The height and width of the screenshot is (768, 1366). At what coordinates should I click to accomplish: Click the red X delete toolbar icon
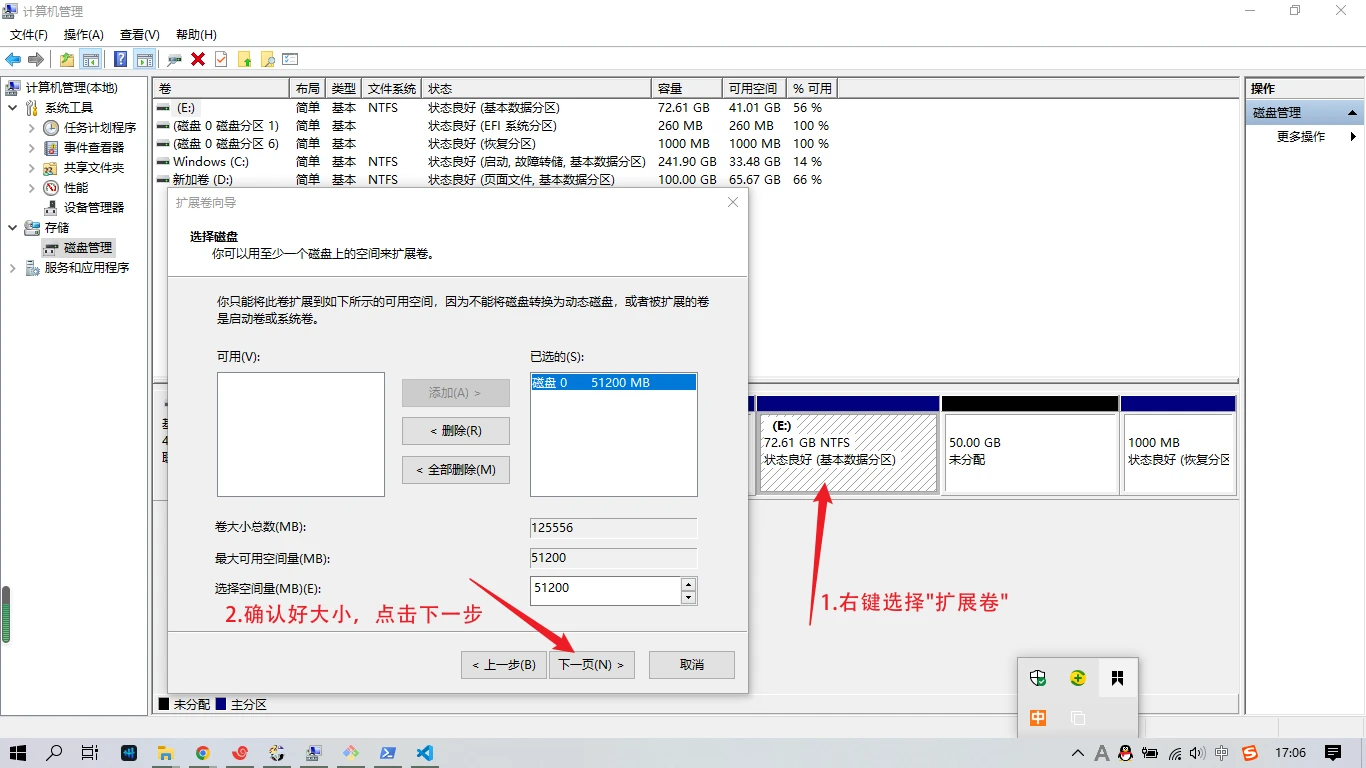click(198, 59)
